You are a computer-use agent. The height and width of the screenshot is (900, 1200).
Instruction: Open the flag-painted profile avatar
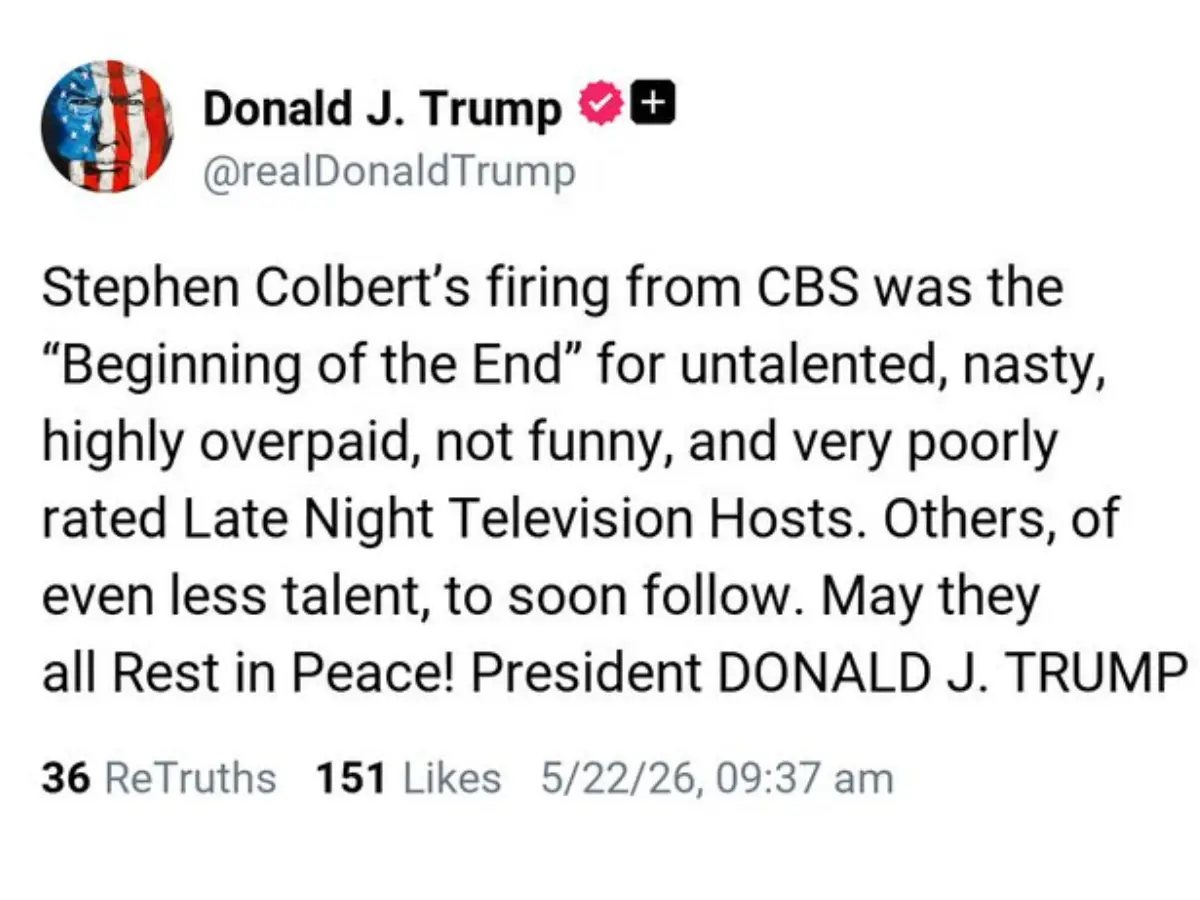point(107,126)
